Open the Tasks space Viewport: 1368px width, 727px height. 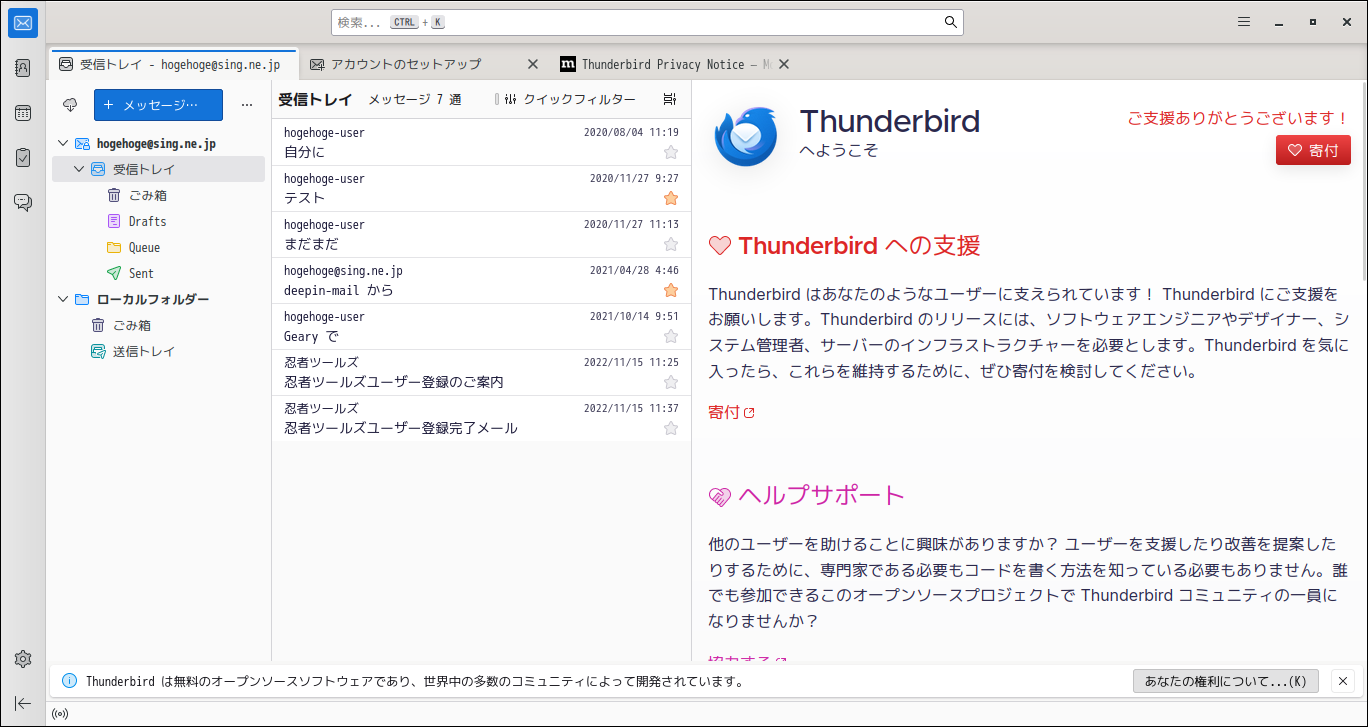[23, 157]
